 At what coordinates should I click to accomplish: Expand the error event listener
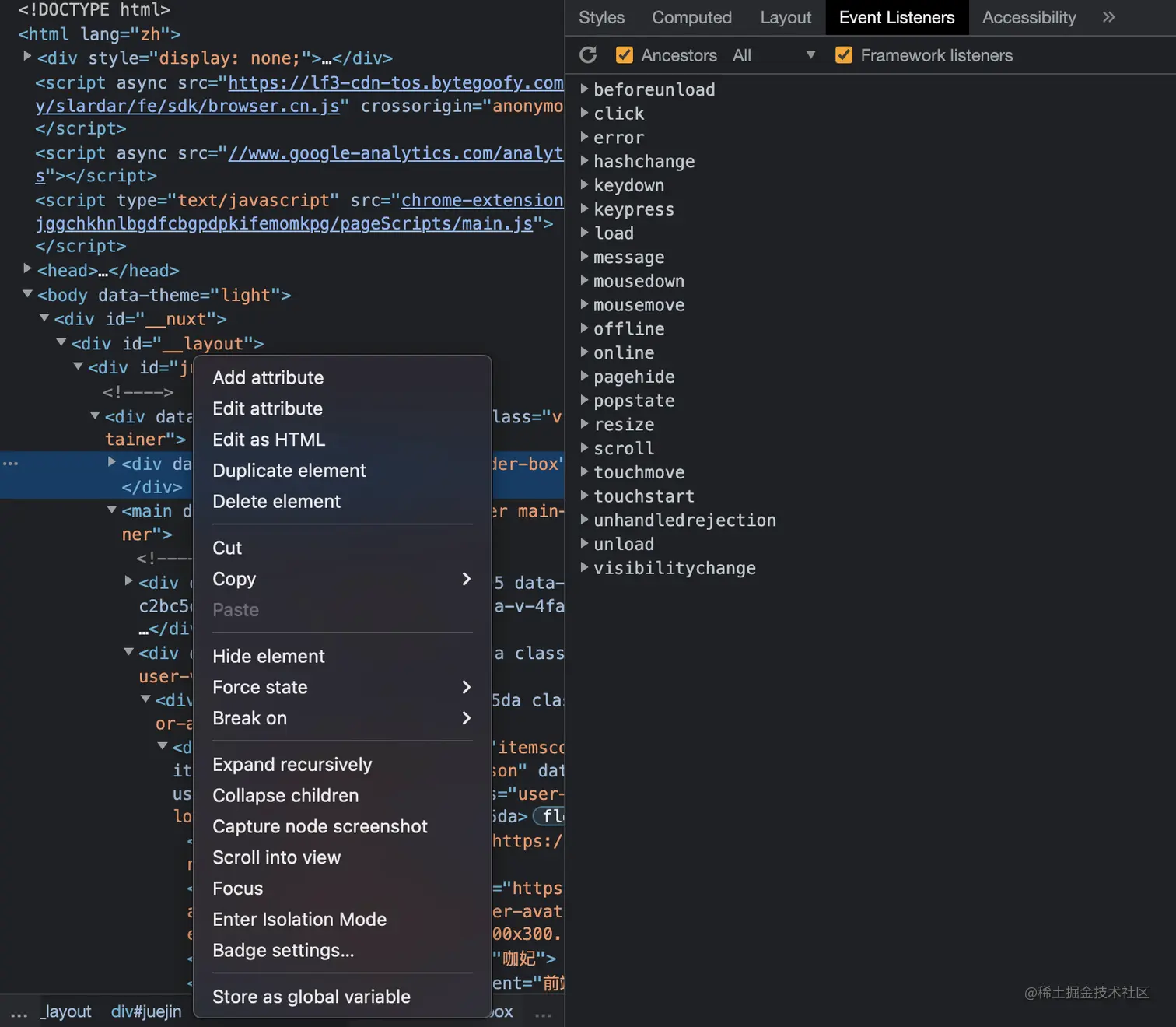pyautogui.click(x=585, y=138)
